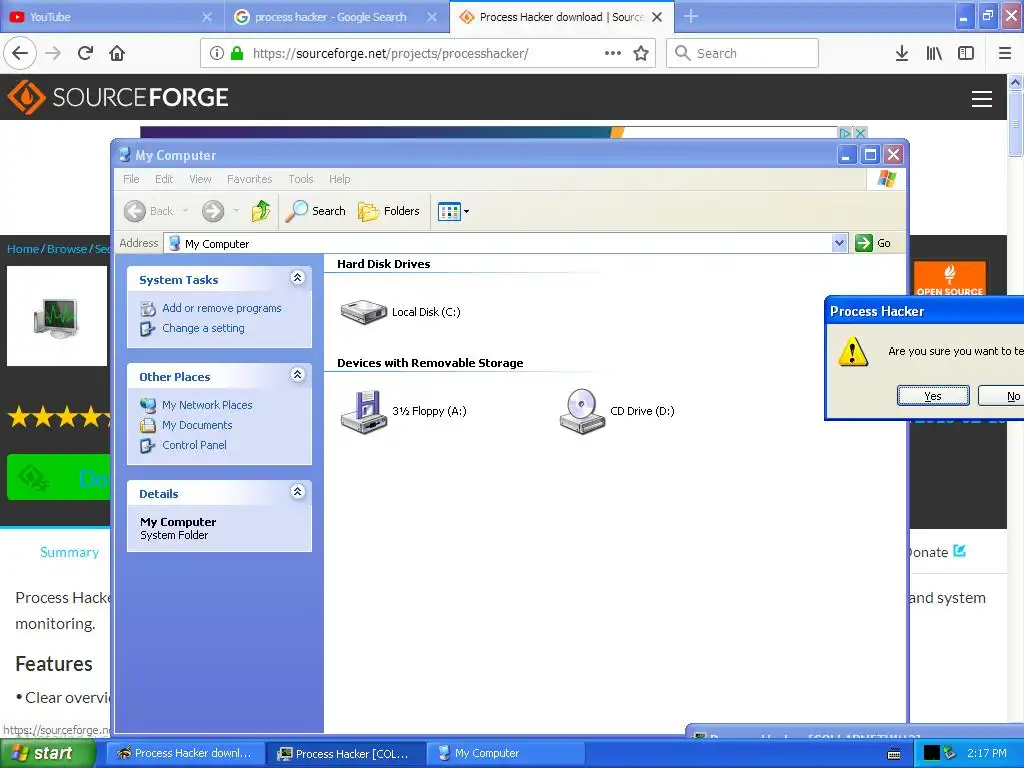Viewport: 1024px width, 768px height.
Task: Show site information icon in URL bar
Action: 217,53
